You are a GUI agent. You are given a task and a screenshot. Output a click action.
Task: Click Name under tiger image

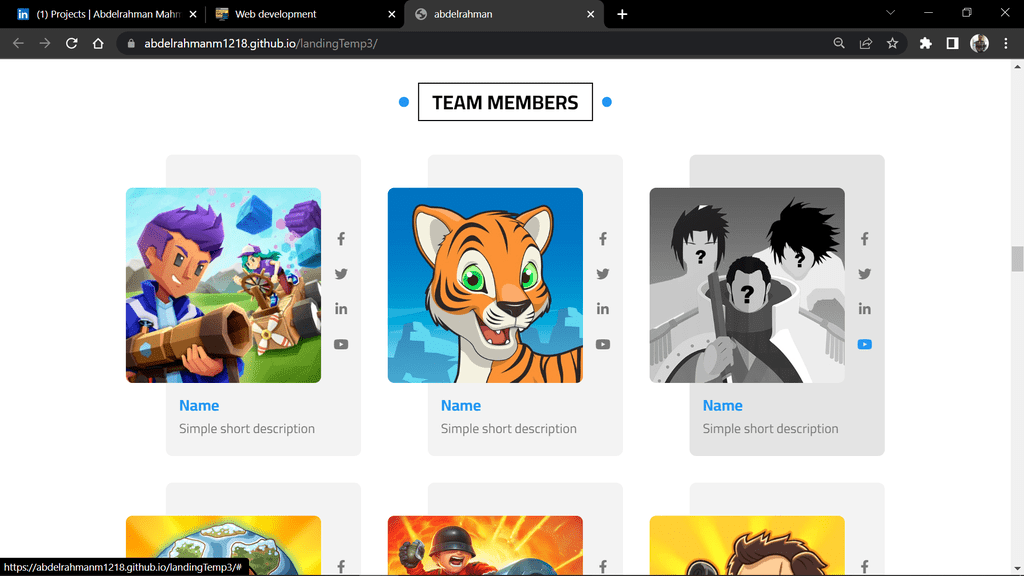461,406
